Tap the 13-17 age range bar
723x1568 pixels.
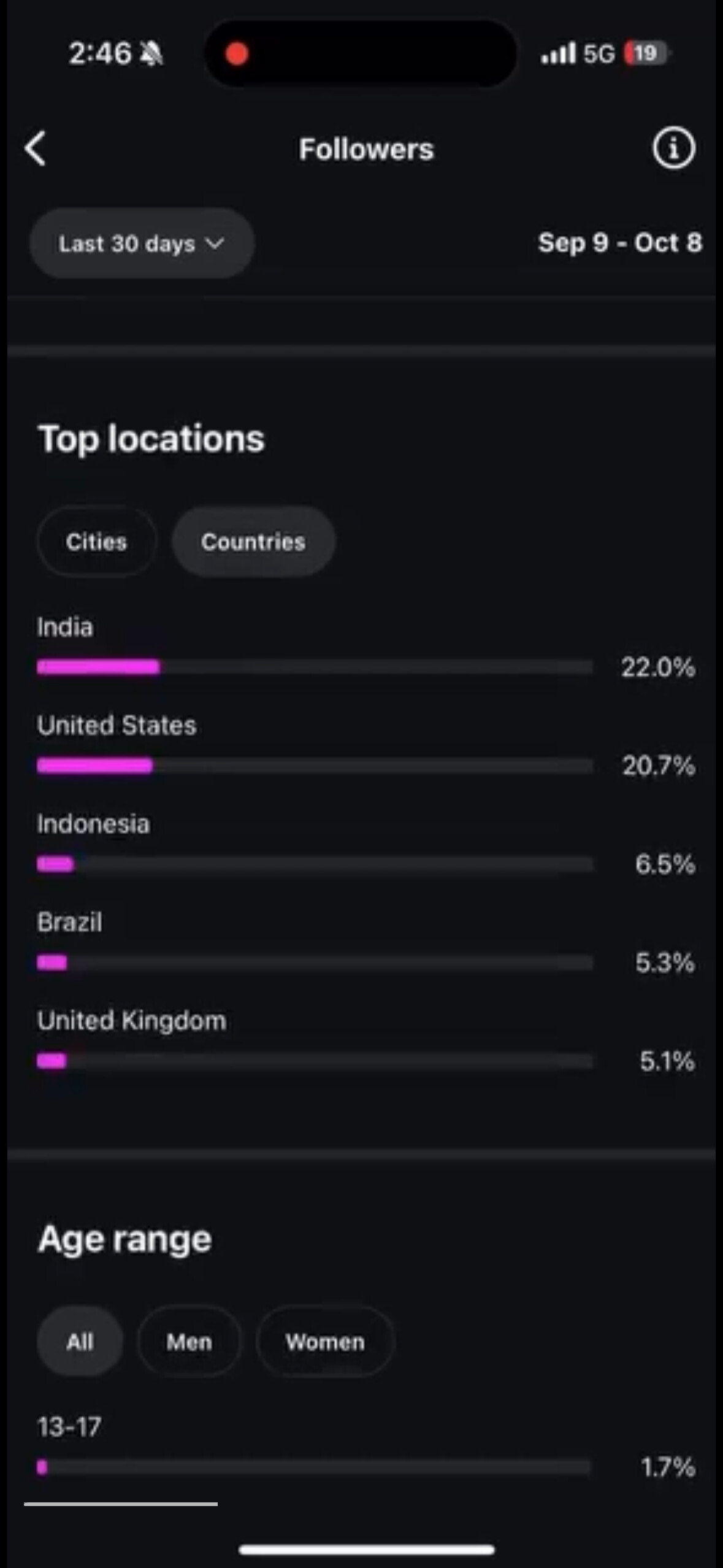tap(314, 1467)
